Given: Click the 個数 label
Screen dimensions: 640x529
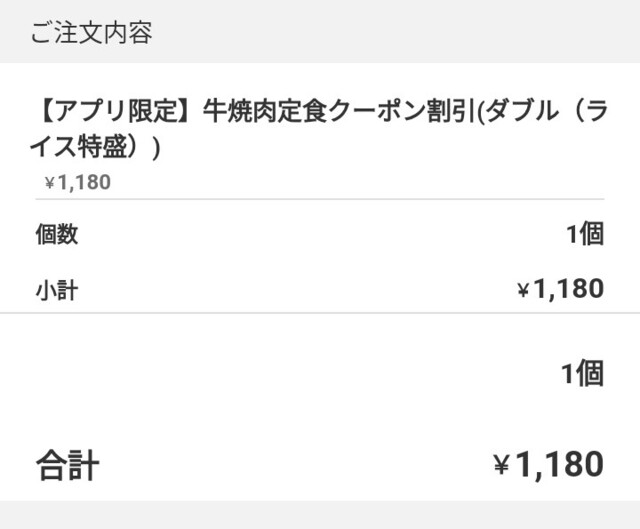Looking at the screenshot, I should (56, 235).
